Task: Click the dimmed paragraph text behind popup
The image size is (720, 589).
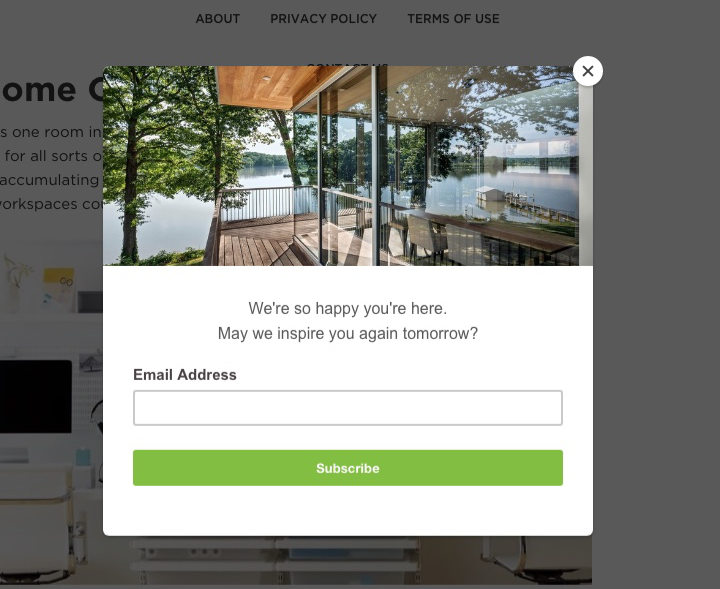Action: pos(51,168)
